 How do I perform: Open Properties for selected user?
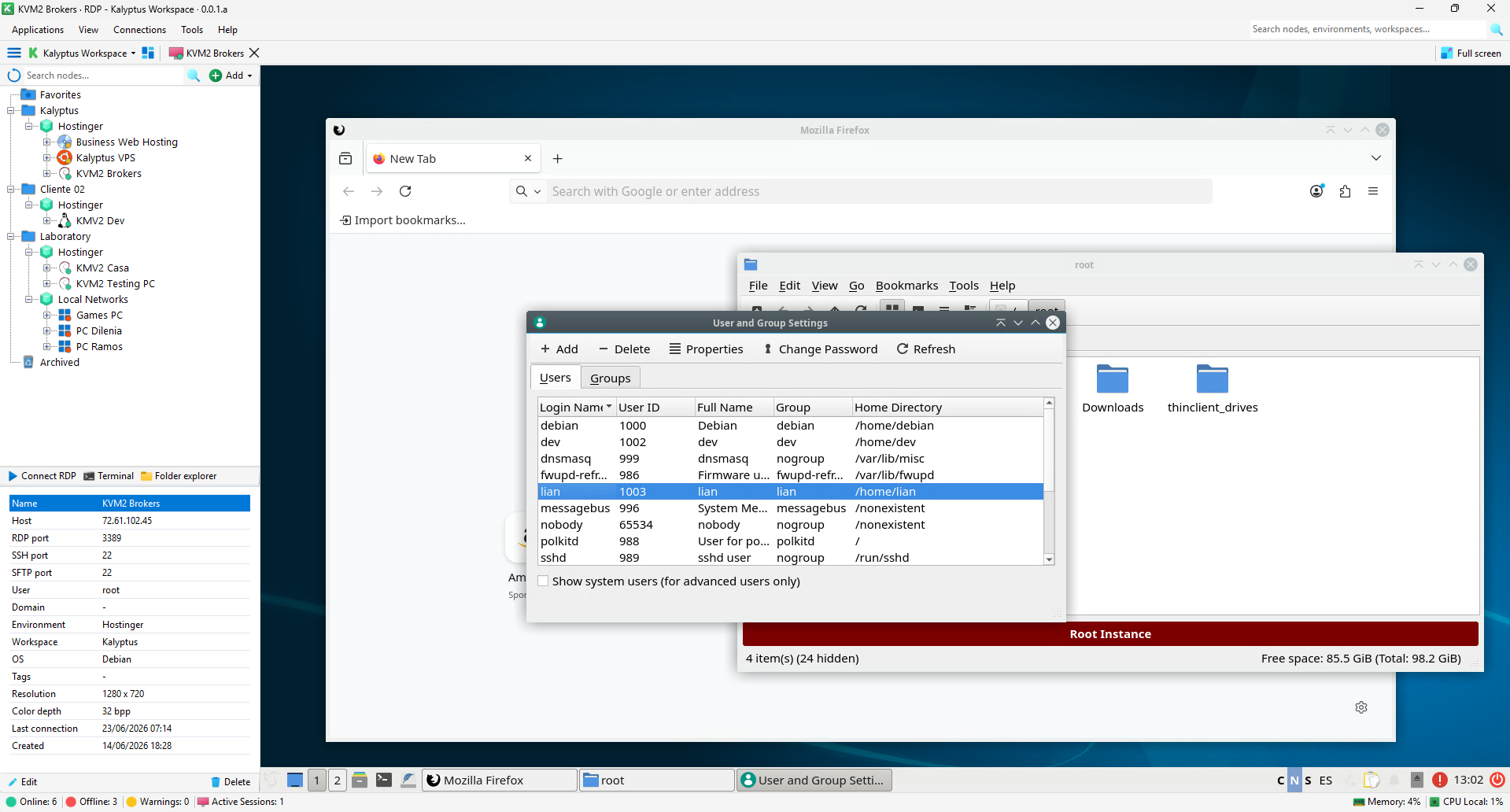click(706, 349)
